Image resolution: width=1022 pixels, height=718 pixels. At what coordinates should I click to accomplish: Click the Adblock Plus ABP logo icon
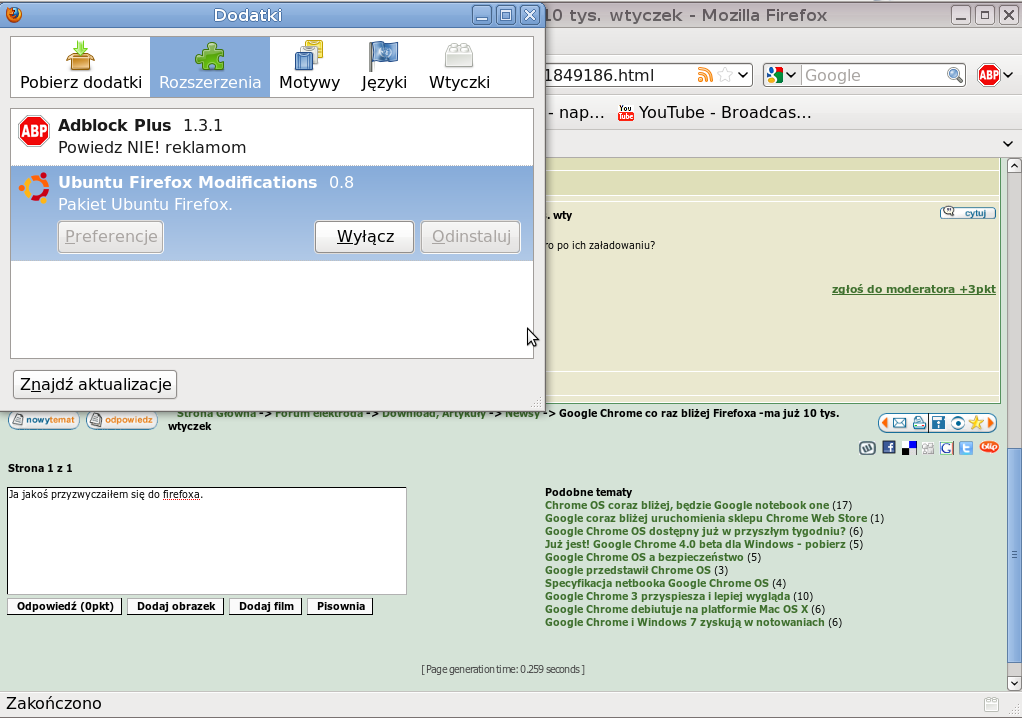pos(34,132)
